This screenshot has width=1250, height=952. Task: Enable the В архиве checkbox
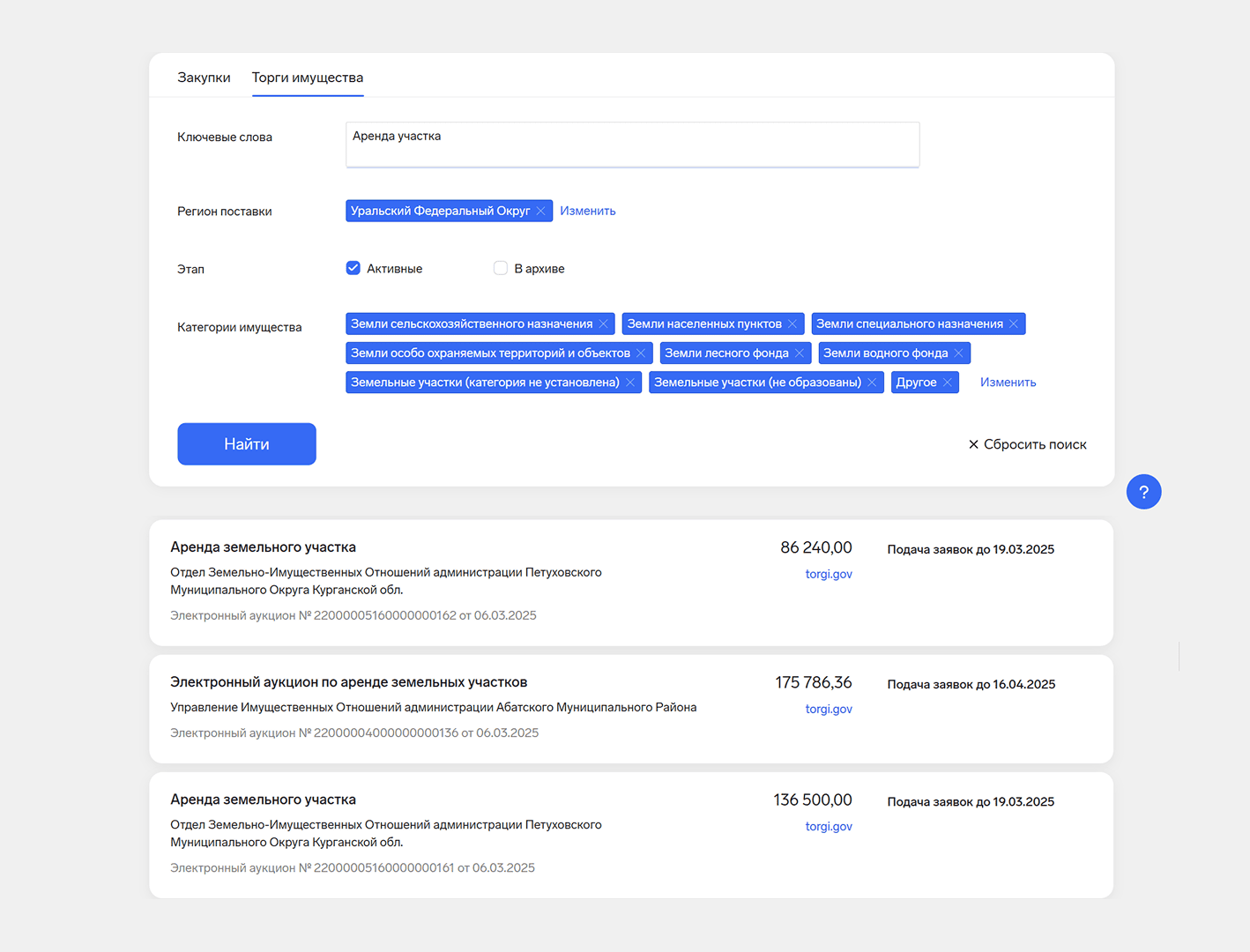coord(501,268)
